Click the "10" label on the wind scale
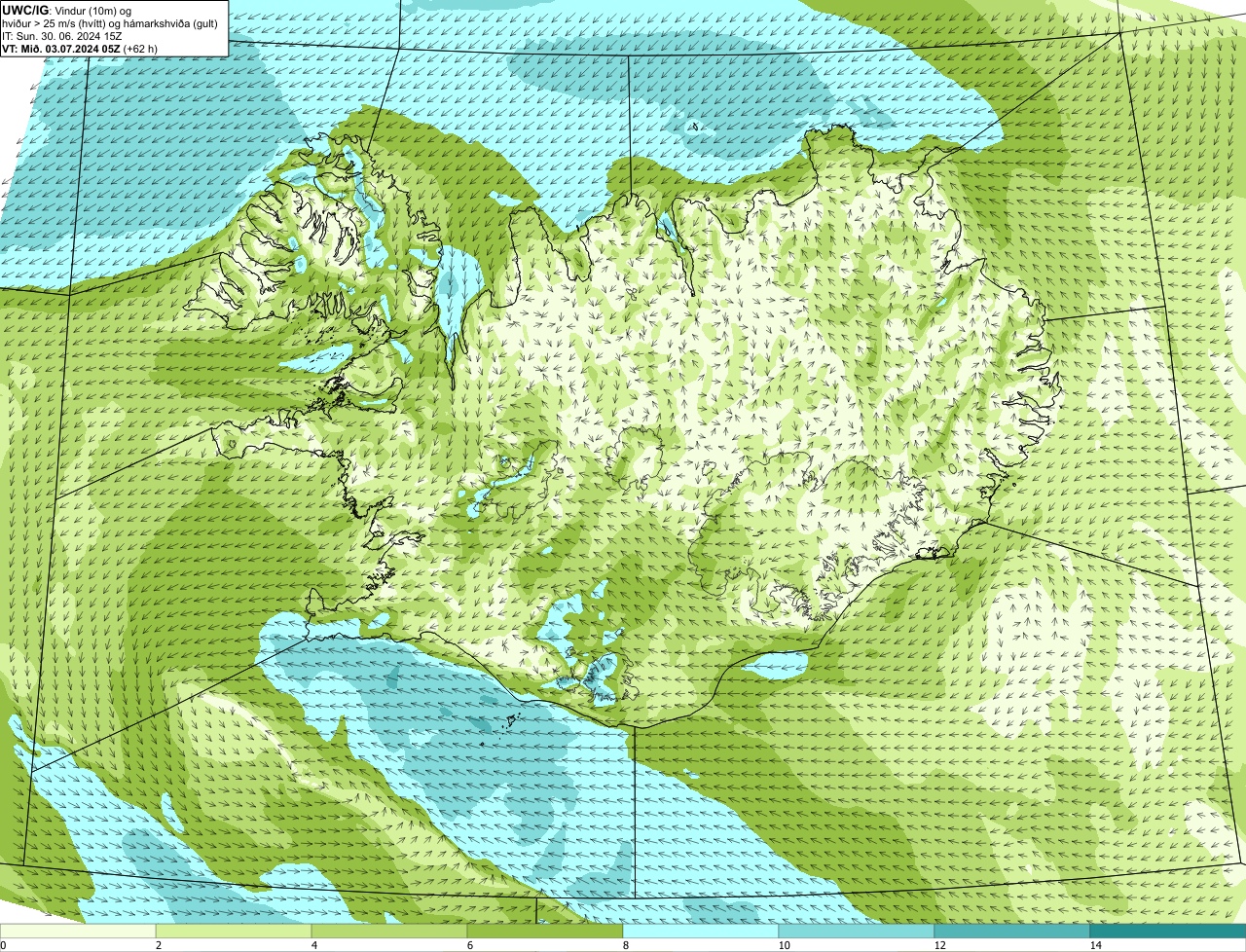This screenshot has height=952, width=1246. click(x=784, y=945)
